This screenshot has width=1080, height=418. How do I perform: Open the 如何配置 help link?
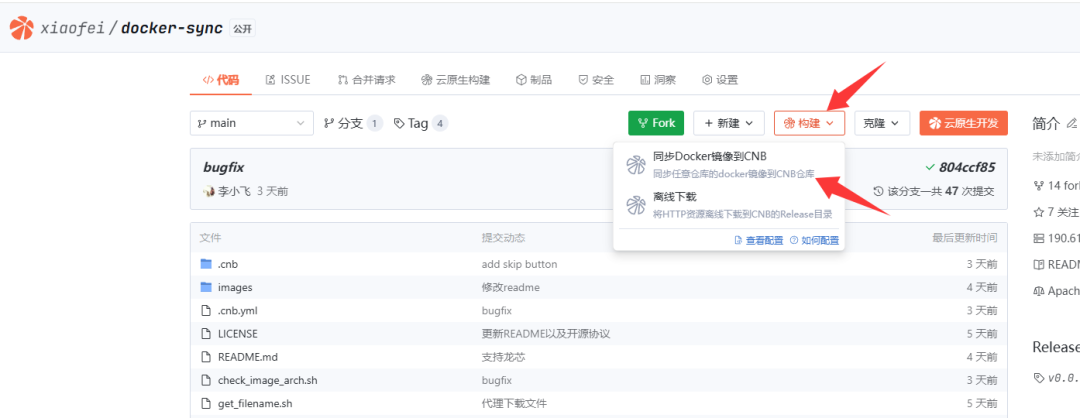click(815, 240)
